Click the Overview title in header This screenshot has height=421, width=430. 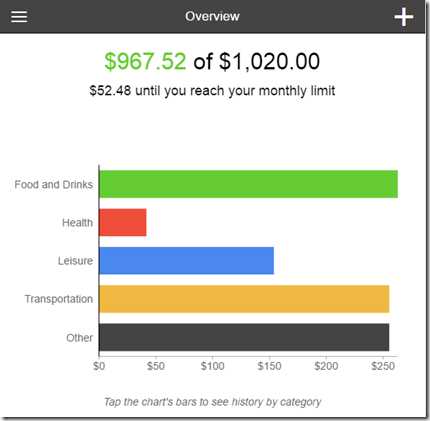pyautogui.click(x=212, y=16)
